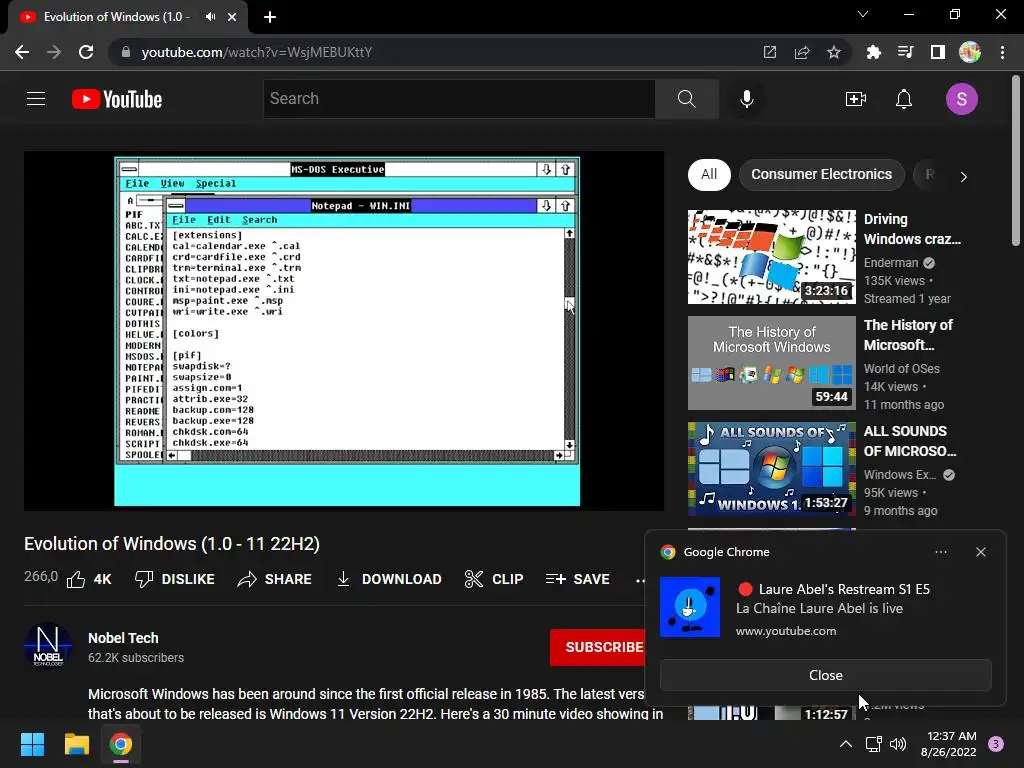The height and width of the screenshot is (768, 1024).
Task: Open the notification center badge
Action: tap(996, 744)
